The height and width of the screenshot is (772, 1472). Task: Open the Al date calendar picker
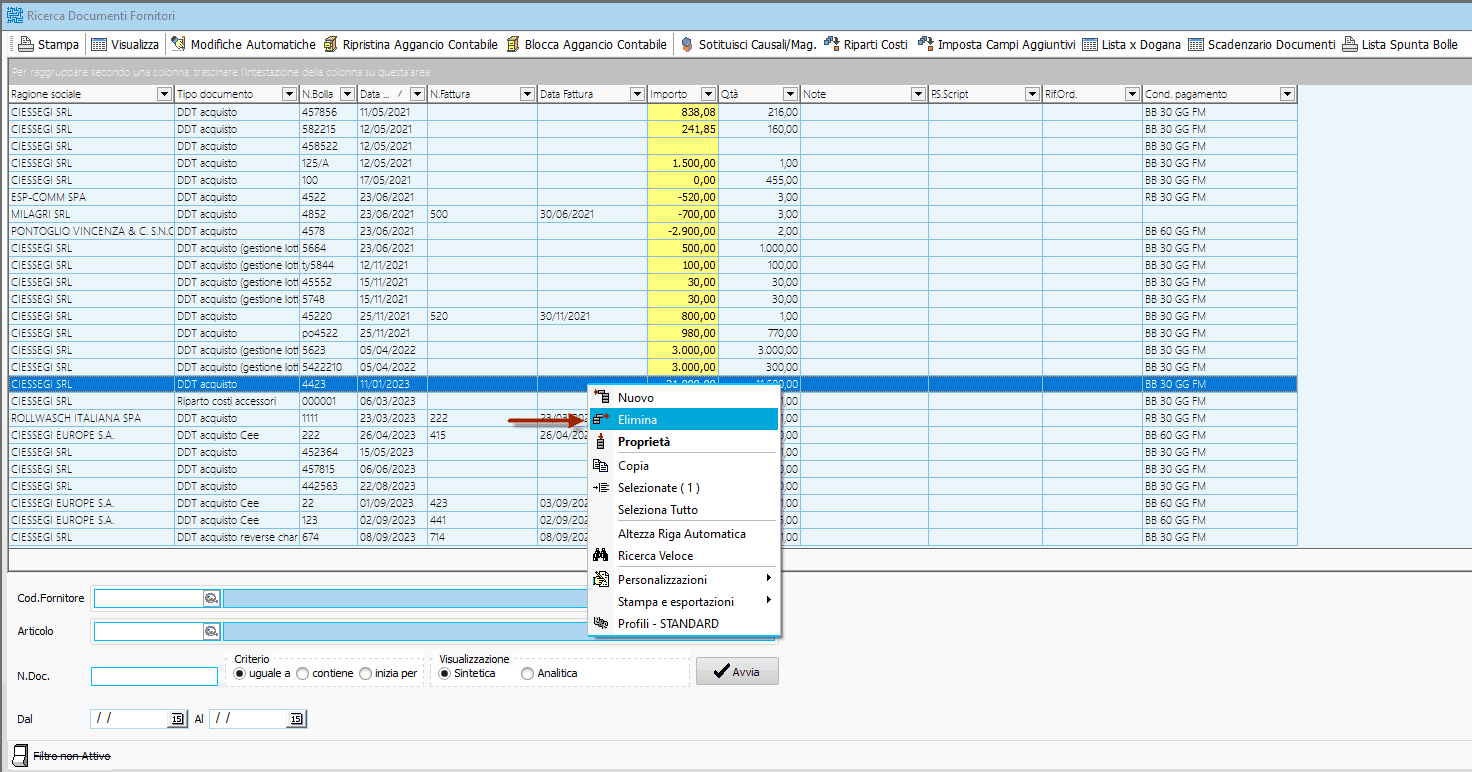coord(296,719)
